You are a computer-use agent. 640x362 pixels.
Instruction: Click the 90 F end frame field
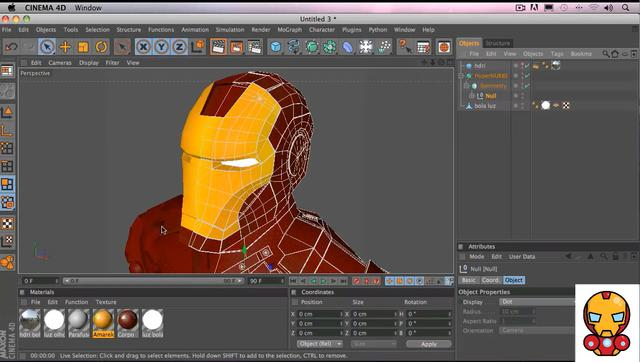click(267, 281)
